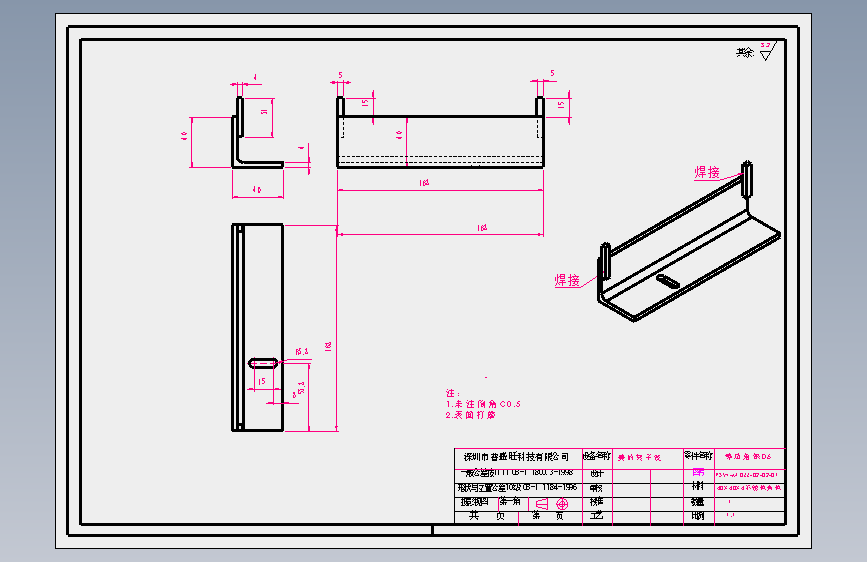The width and height of the screenshot is (867, 562).
Task: Click the slot hole in the plan view
Action: point(263,363)
